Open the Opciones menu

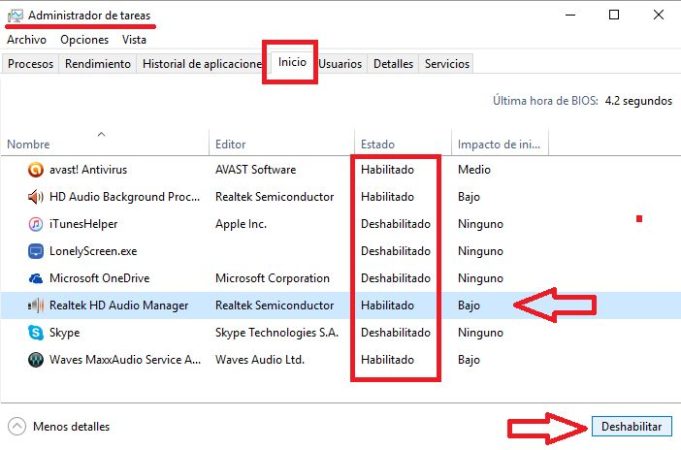[84, 40]
